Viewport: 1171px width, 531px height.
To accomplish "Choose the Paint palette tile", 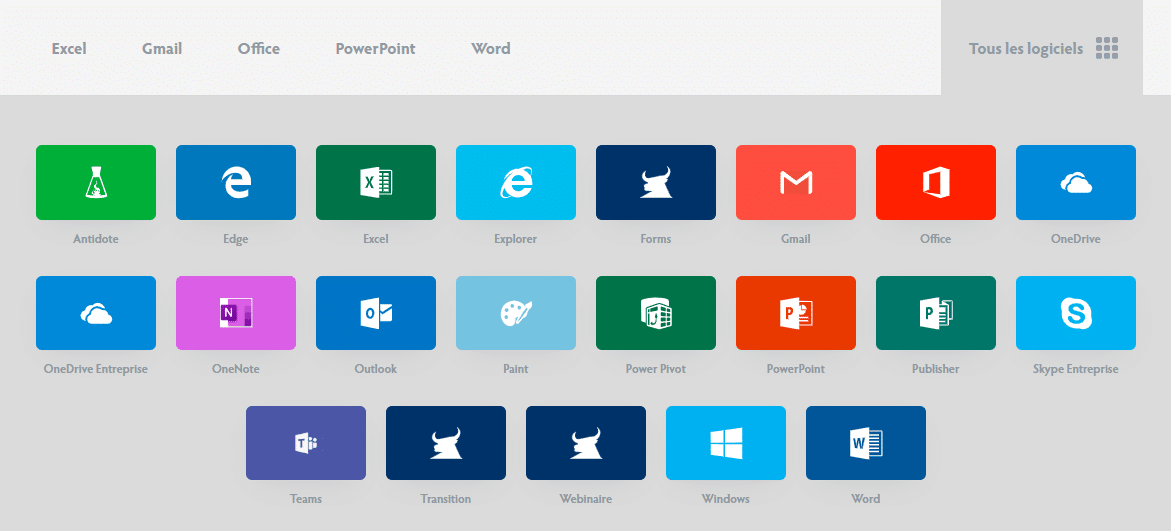I will [x=516, y=313].
